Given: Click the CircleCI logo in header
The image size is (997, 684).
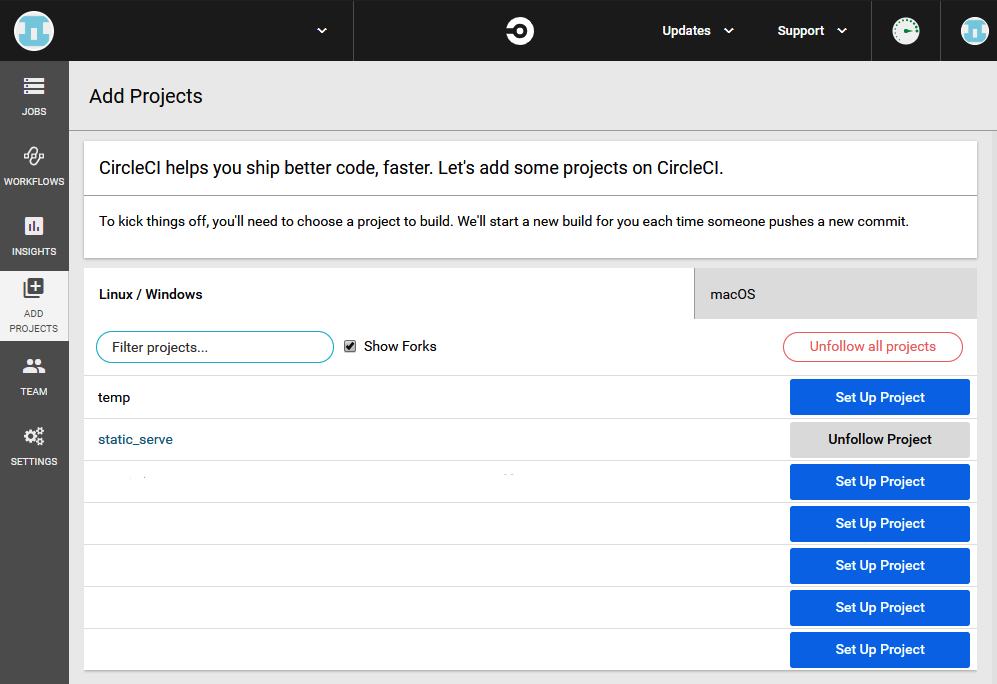Looking at the screenshot, I should click(x=519, y=31).
